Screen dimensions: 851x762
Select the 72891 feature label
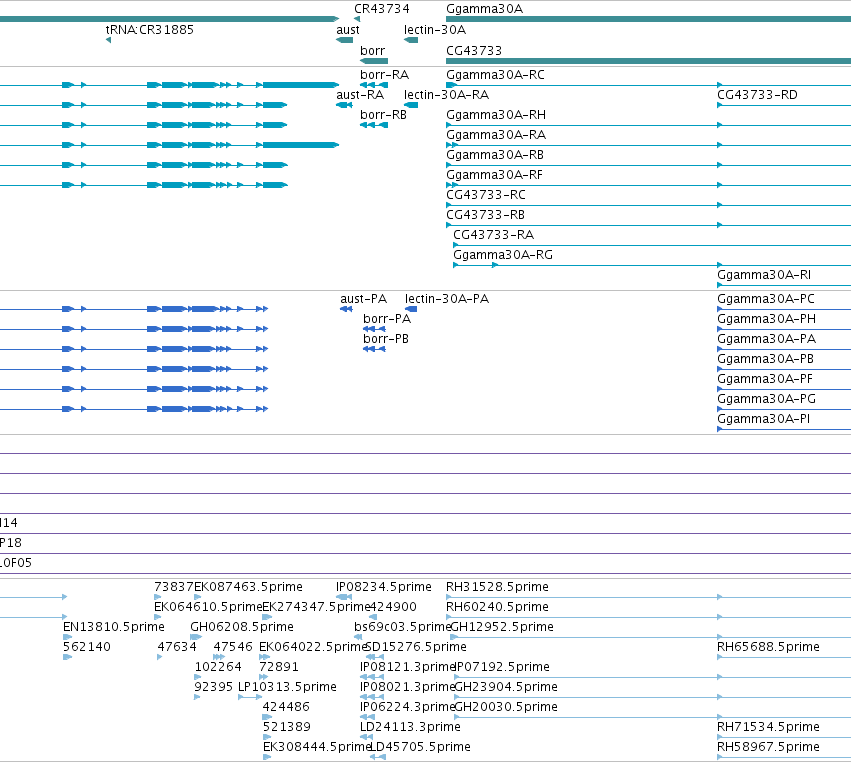[279, 667]
